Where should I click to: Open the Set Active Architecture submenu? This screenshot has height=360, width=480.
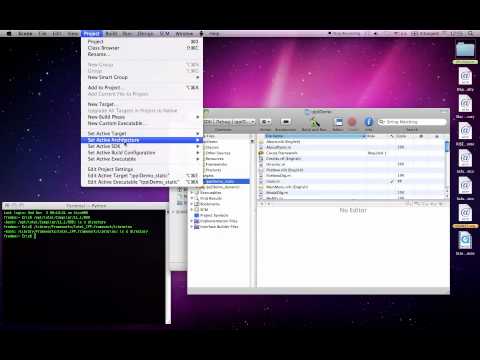143,140
